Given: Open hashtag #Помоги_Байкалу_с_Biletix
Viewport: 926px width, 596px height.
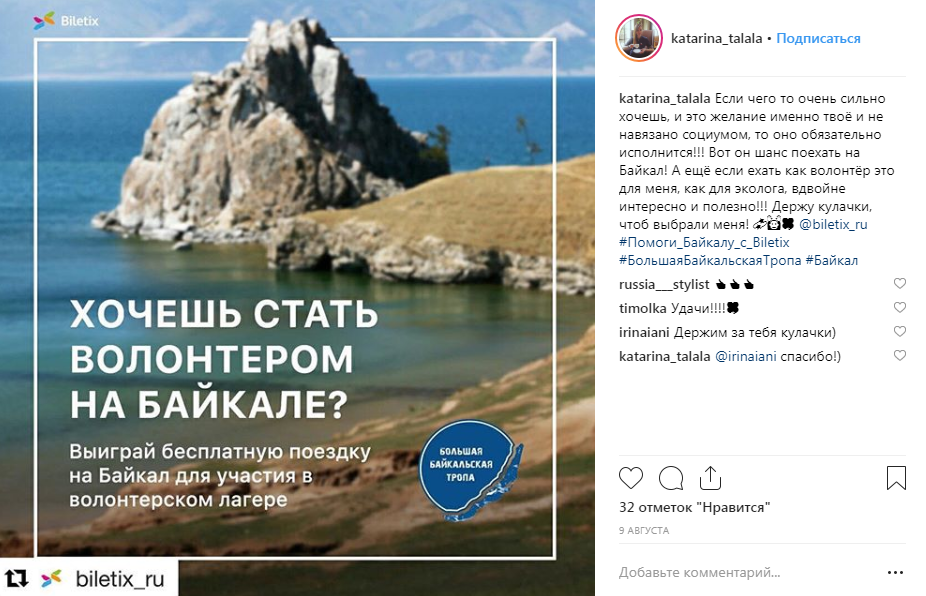Looking at the screenshot, I should point(704,242).
